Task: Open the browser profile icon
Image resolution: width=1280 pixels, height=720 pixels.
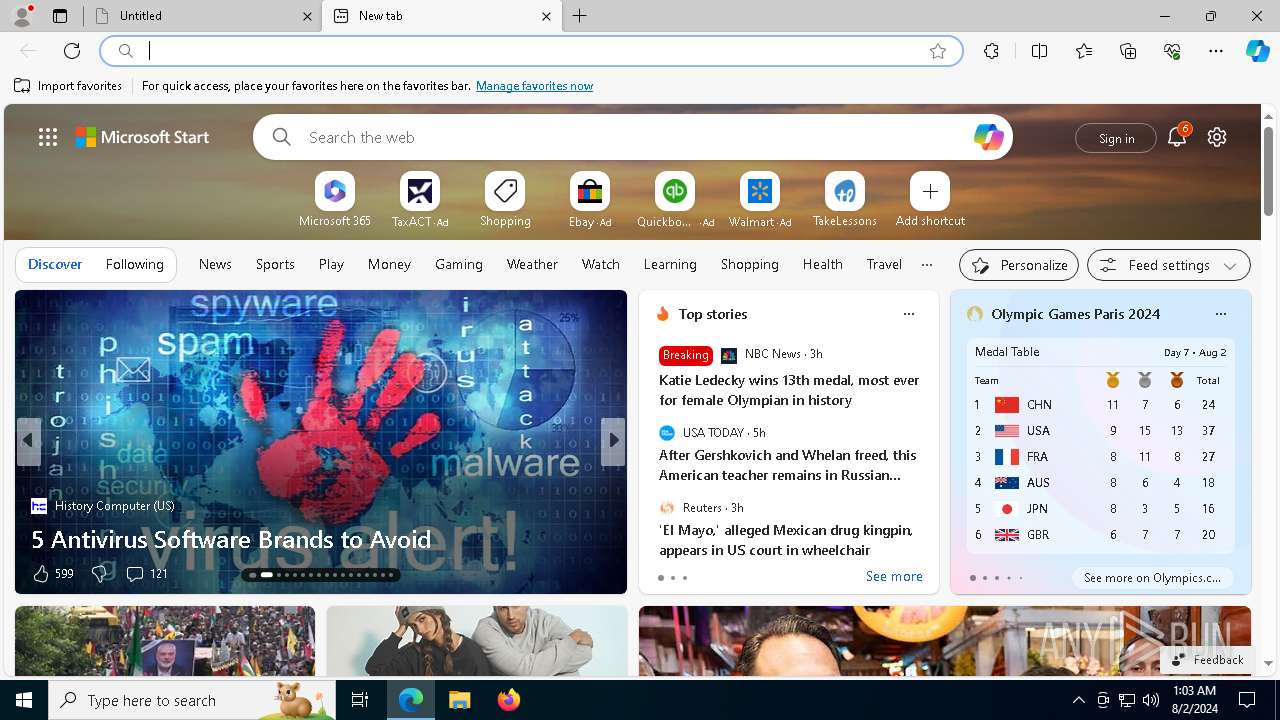Action: coord(21,16)
